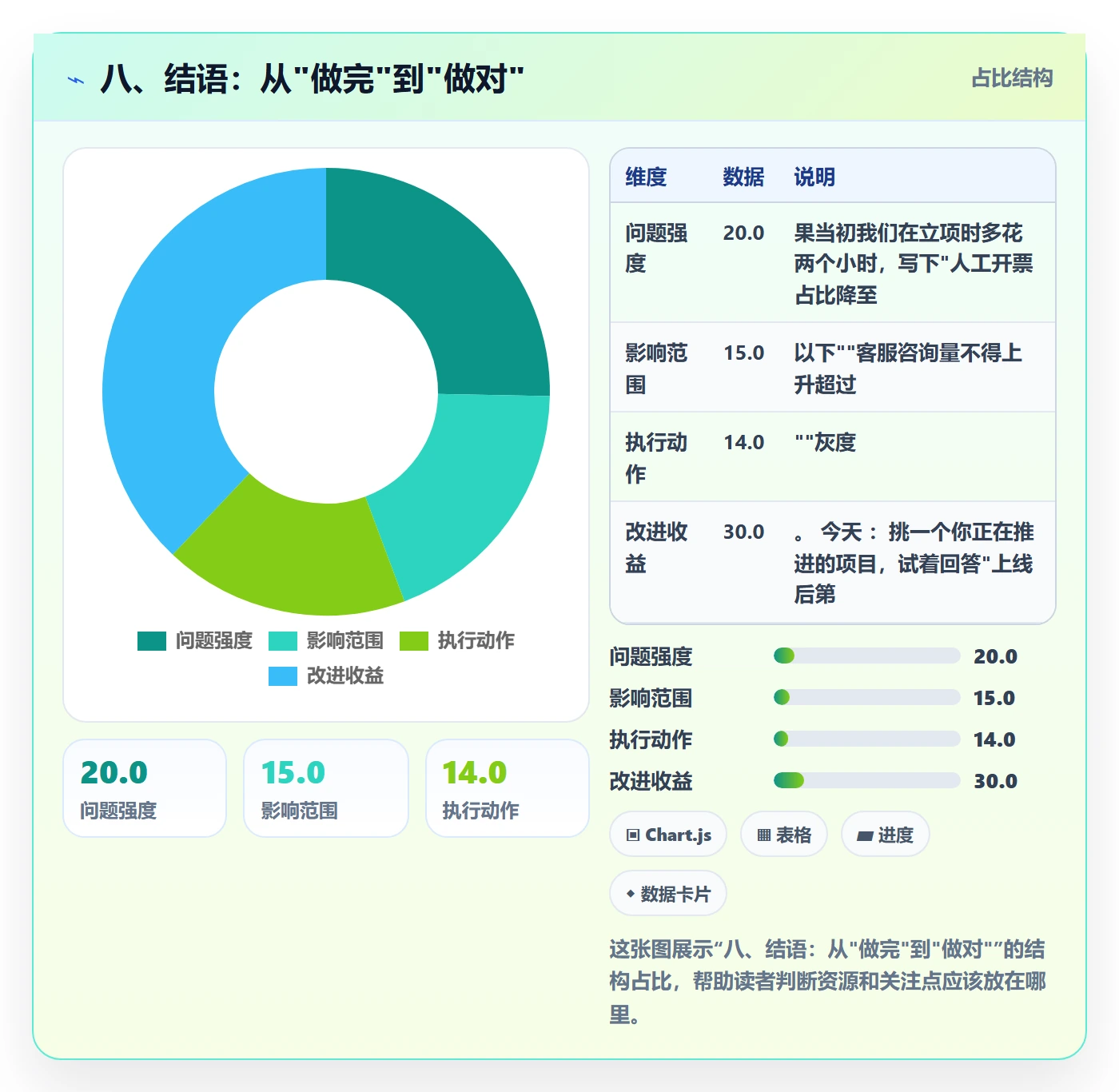Toggle the 执行动作 legend color swatch
Viewport: 1119px width, 1092px height.
414,641
